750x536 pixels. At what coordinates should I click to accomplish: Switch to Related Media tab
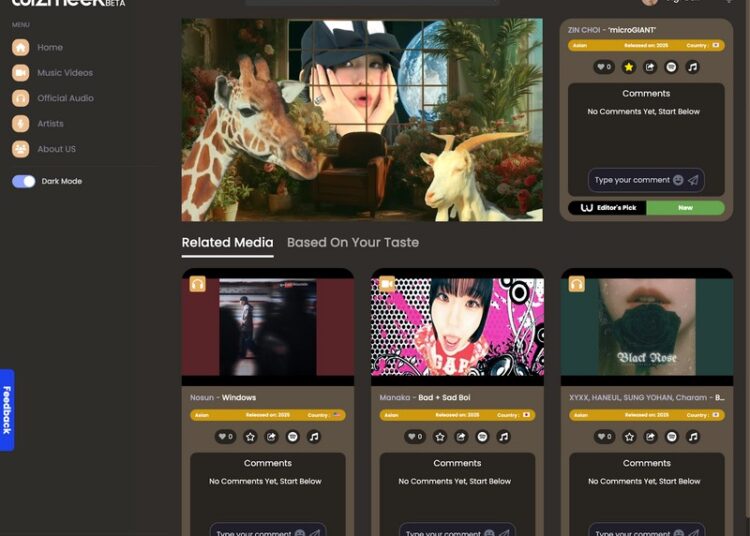tap(227, 242)
